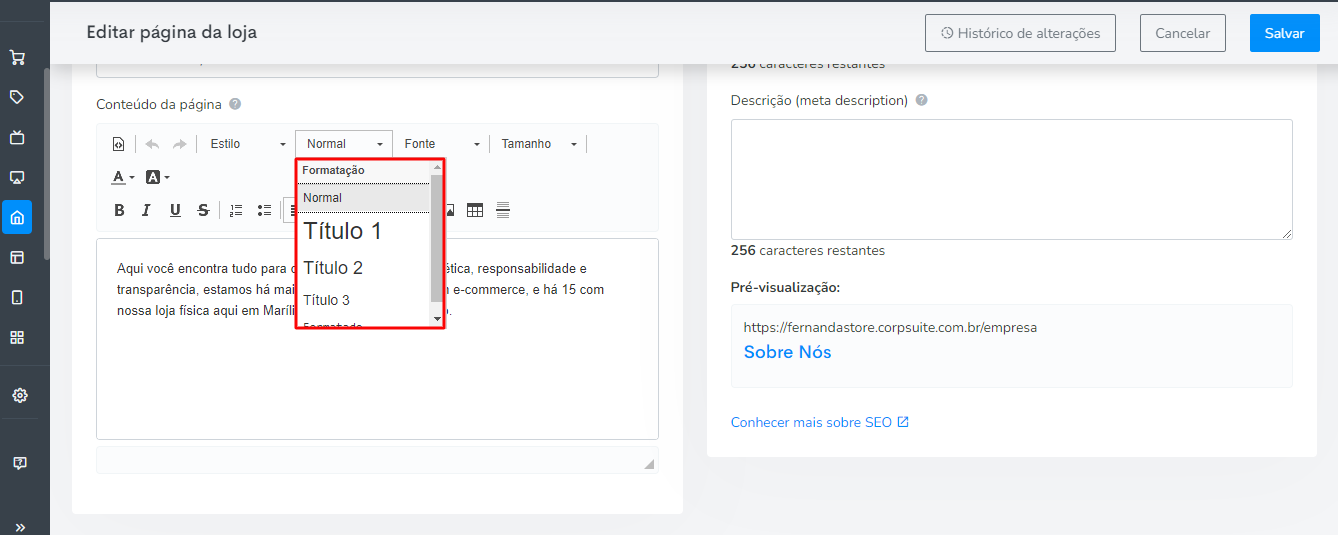Choose Normal in formatting list

364,198
